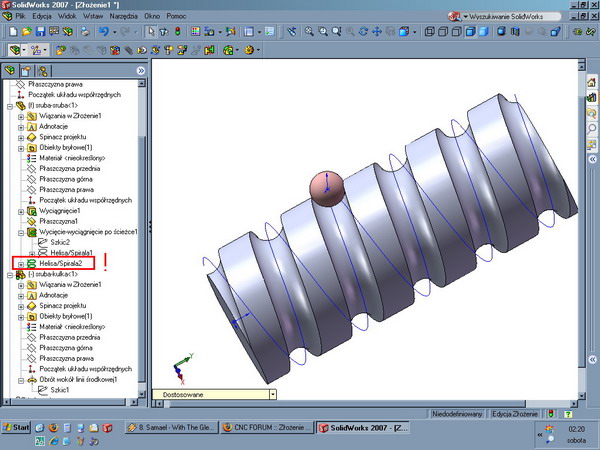
Task: Select Płaszczyzna1 in the feature tree
Action: click(x=59, y=221)
